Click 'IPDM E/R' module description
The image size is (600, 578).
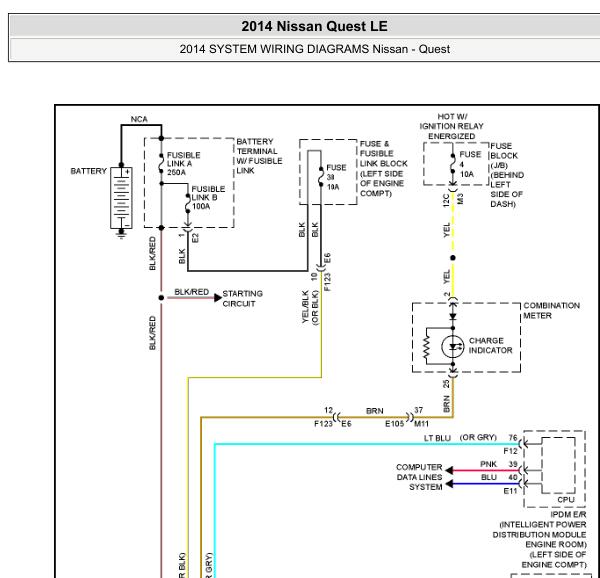(x=539, y=539)
